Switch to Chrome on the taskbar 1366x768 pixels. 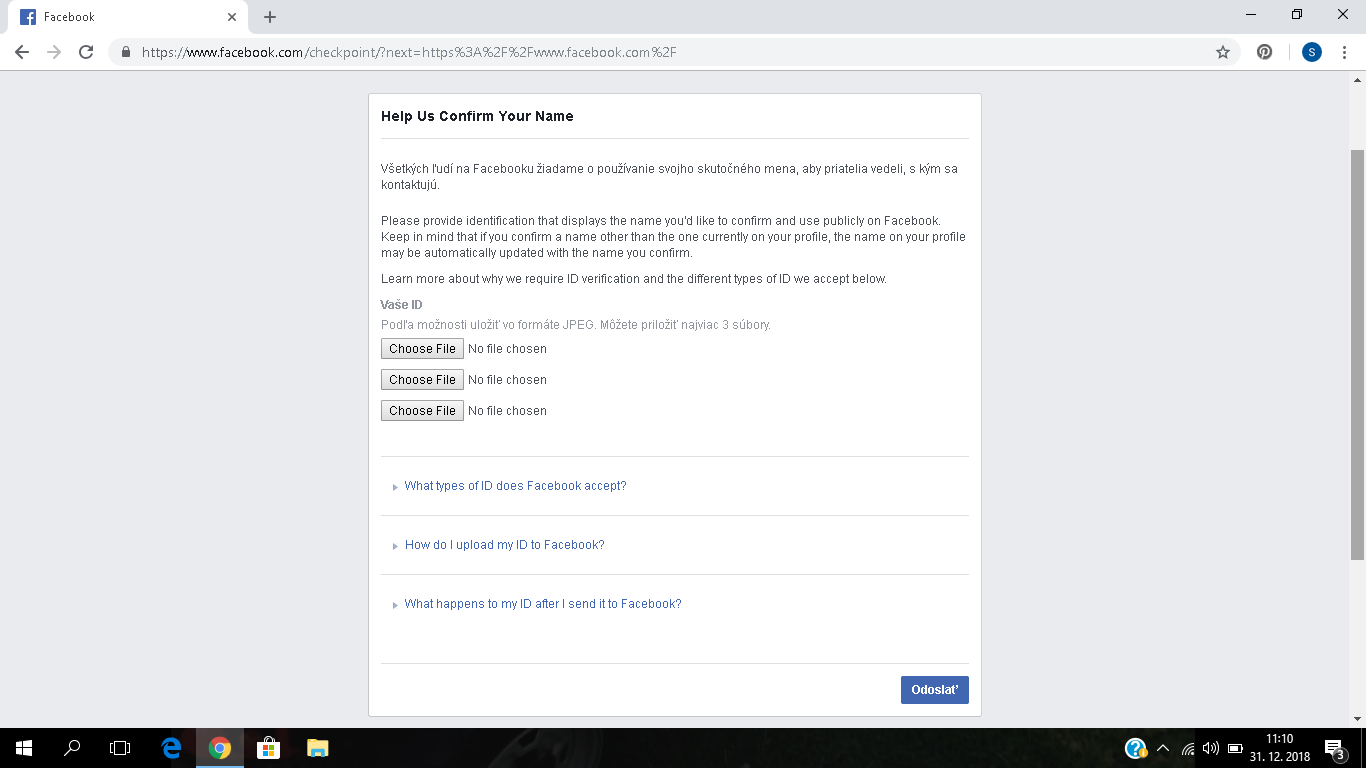(x=220, y=748)
